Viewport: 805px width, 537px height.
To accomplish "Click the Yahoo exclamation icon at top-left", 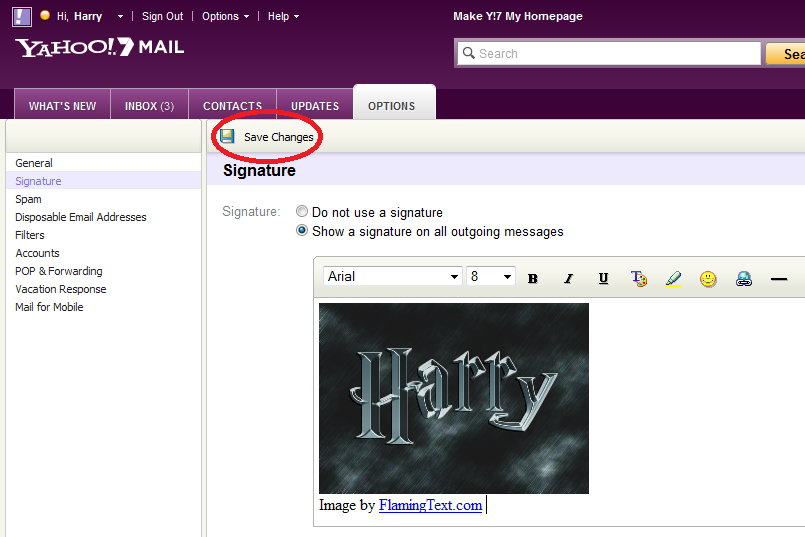I will click(22, 16).
